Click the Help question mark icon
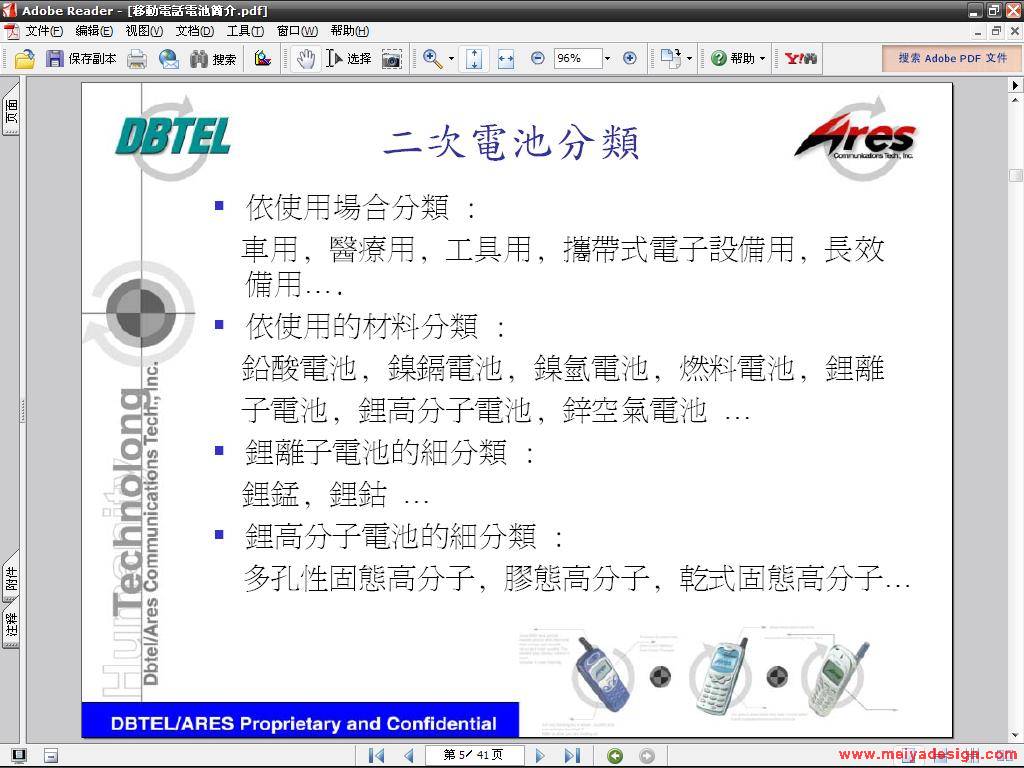Image resolution: width=1024 pixels, height=768 pixels. [x=718, y=58]
